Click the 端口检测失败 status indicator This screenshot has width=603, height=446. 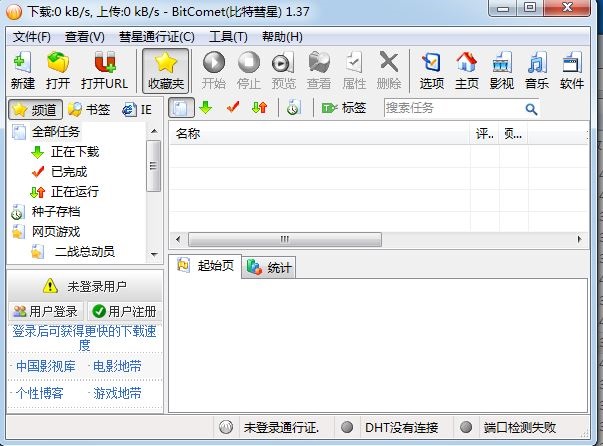point(520,428)
